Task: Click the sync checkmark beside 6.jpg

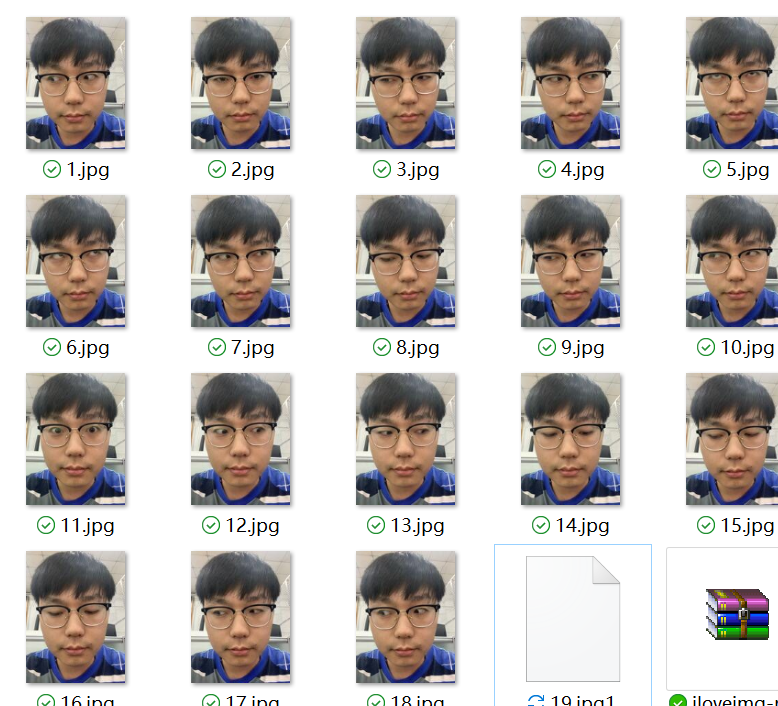Action: click(x=52, y=347)
